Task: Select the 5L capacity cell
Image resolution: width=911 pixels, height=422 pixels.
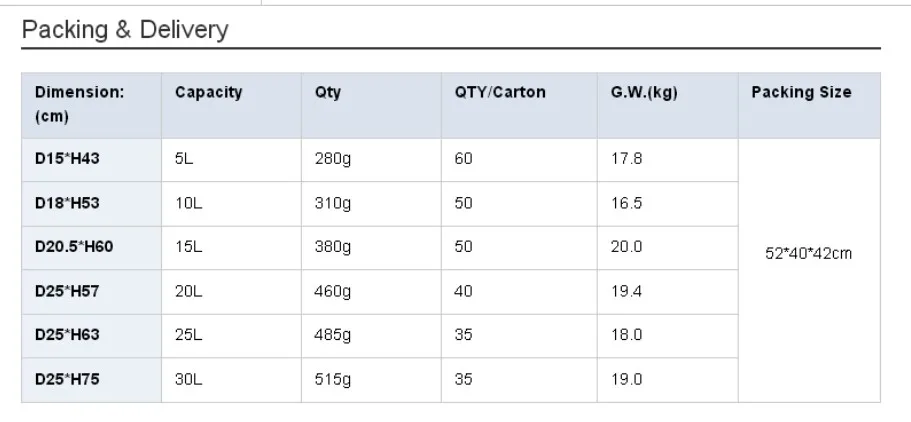Action: point(184,159)
